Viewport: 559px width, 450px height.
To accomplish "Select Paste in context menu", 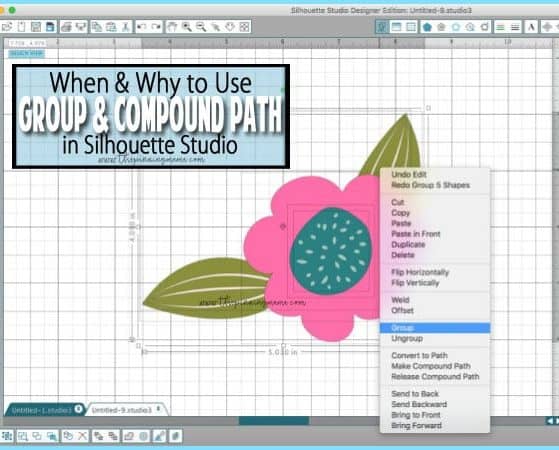I will [401, 223].
